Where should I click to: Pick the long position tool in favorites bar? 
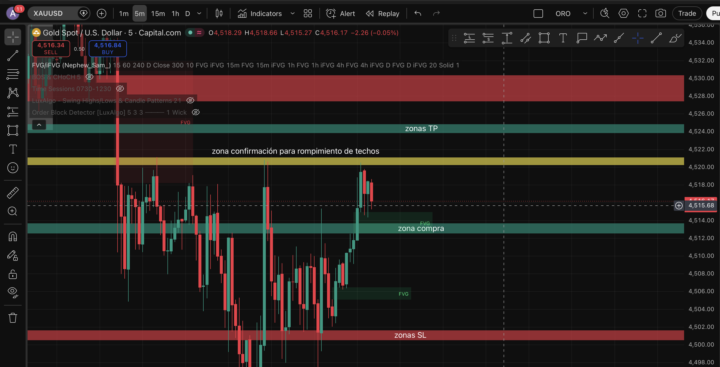[x=469, y=38]
